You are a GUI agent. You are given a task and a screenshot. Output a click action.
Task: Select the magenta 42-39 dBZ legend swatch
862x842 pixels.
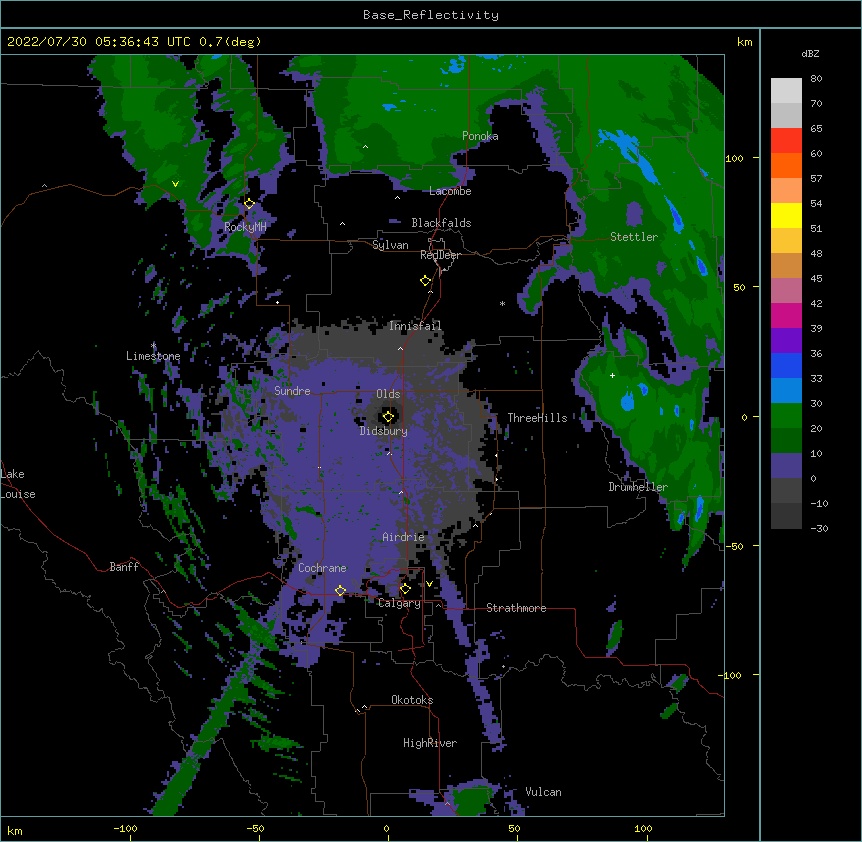click(786, 315)
